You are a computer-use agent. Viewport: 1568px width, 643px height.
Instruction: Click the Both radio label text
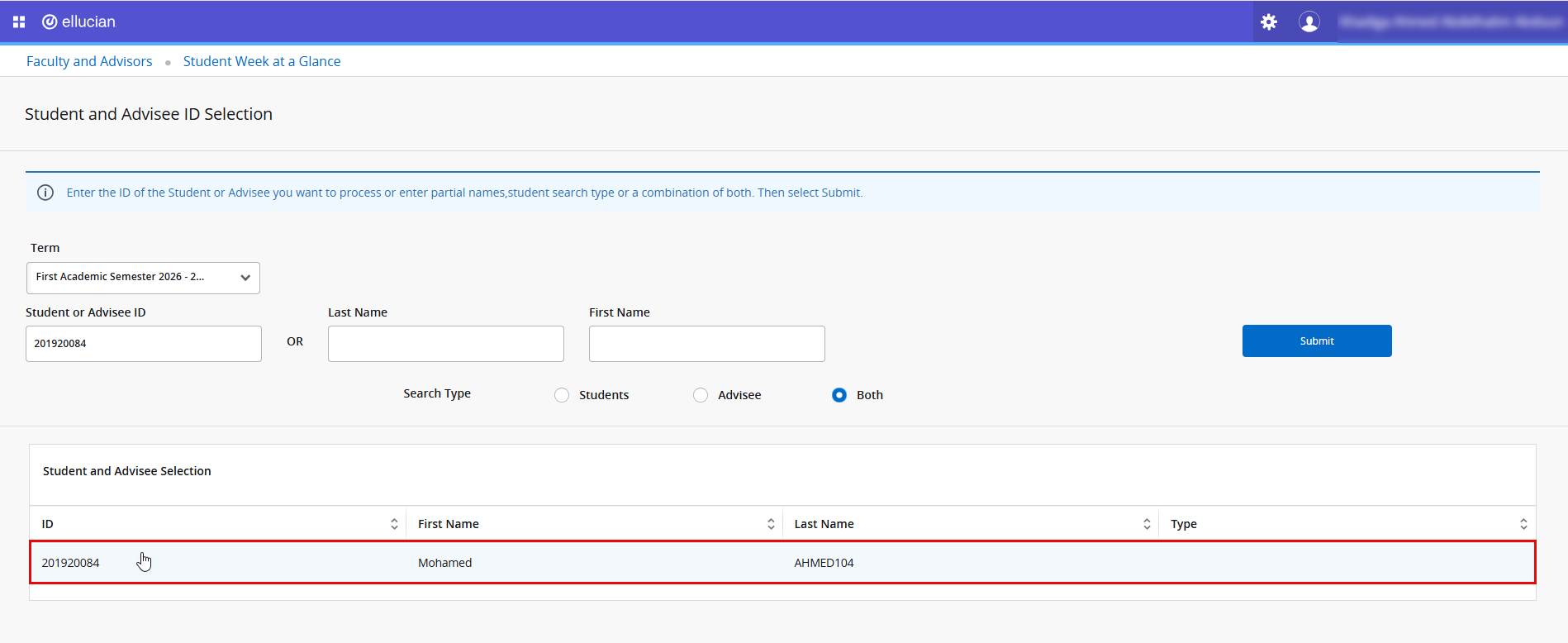tap(870, 395)
